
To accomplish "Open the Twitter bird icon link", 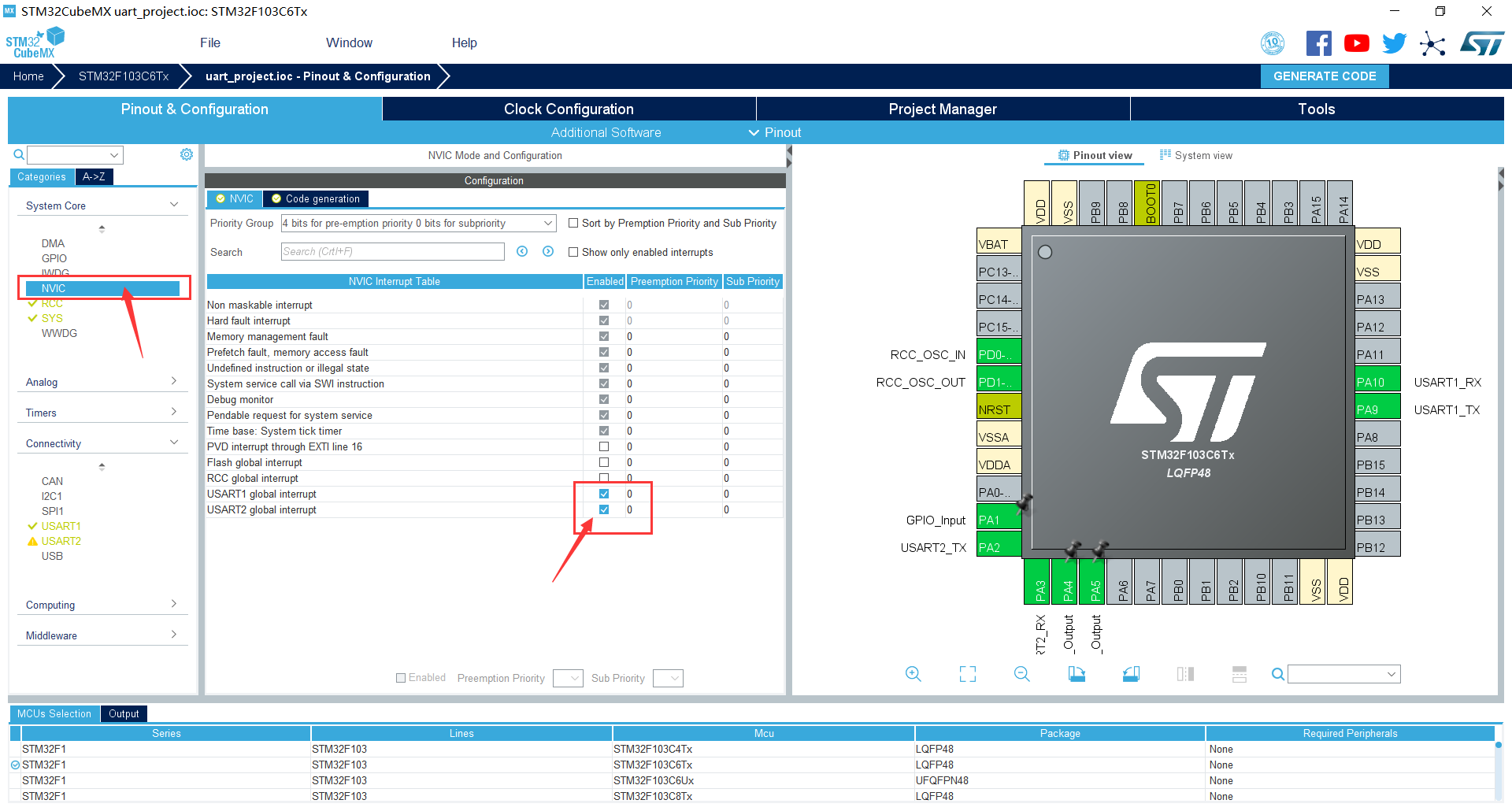I will (1394, 43).
